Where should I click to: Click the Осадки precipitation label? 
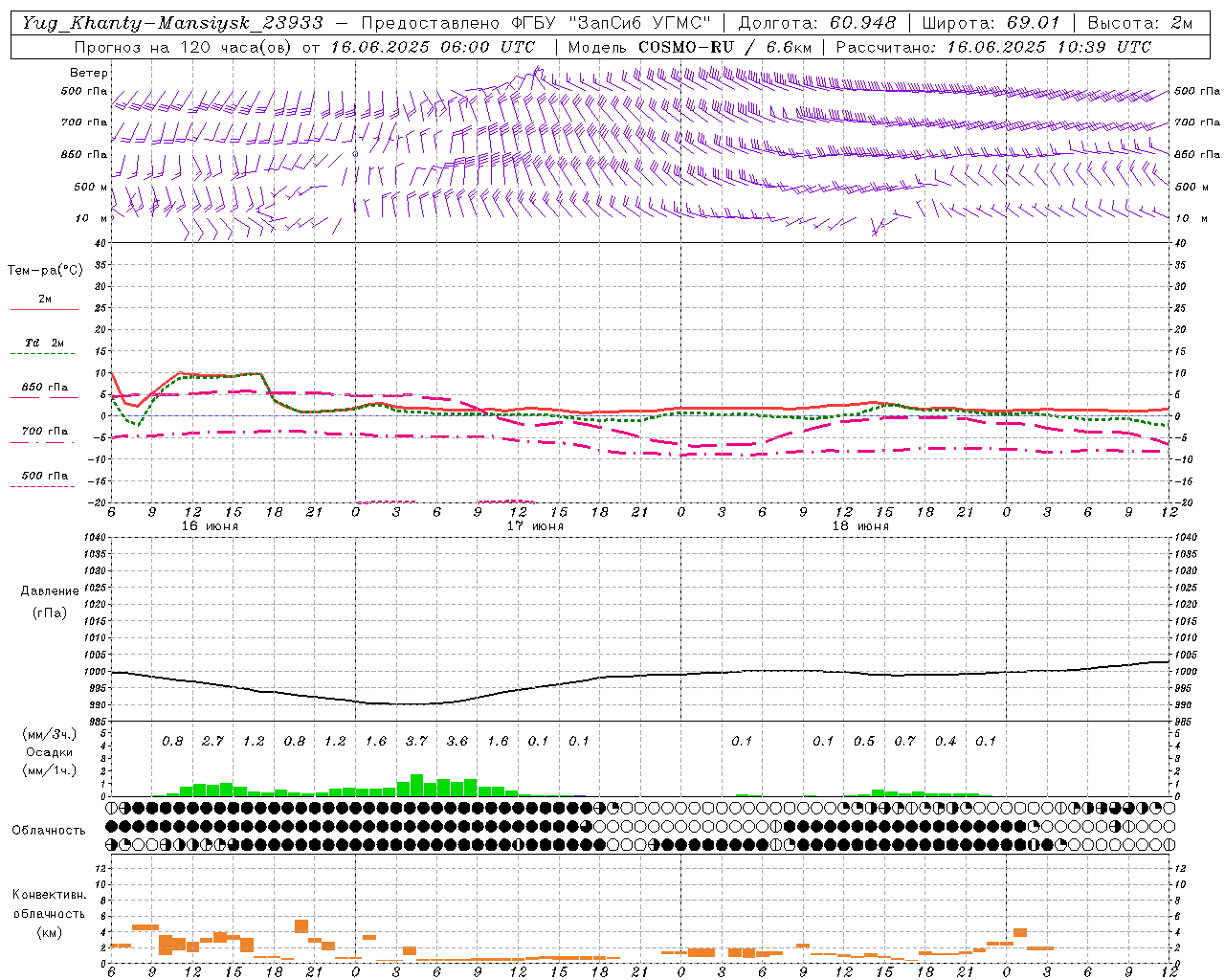click(49, 752)
